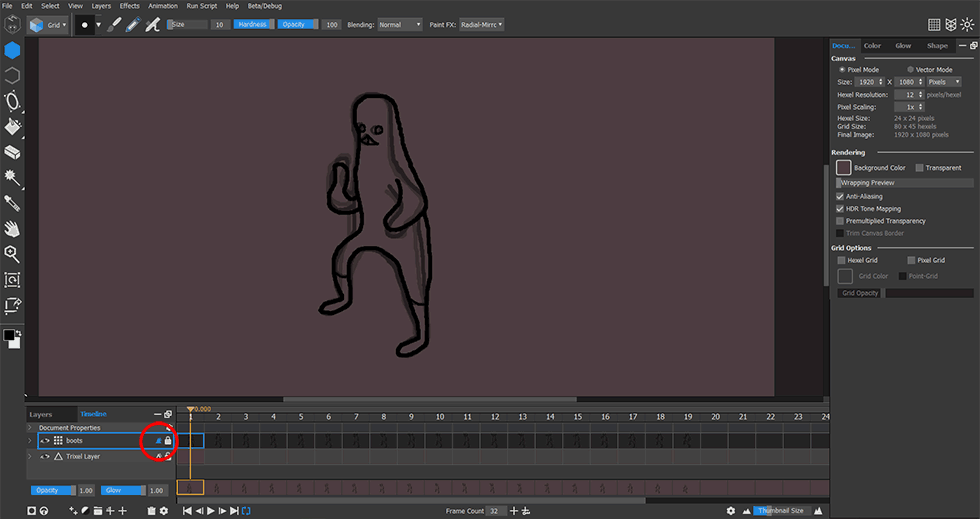Select the eraser tool in left toolbar
Viewport: 980px width, 519px height.
pyautogui.click(x=13, y=153)
